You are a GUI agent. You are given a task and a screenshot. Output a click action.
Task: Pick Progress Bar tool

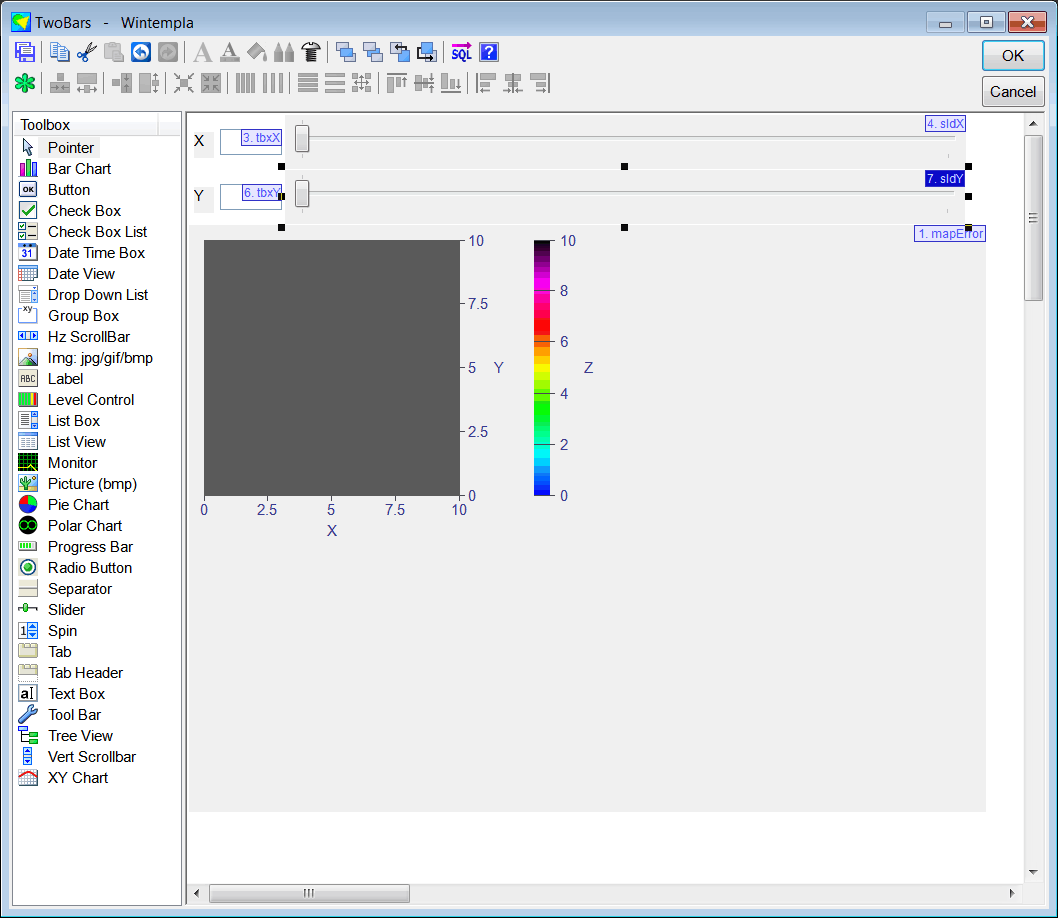pos(90,546)
